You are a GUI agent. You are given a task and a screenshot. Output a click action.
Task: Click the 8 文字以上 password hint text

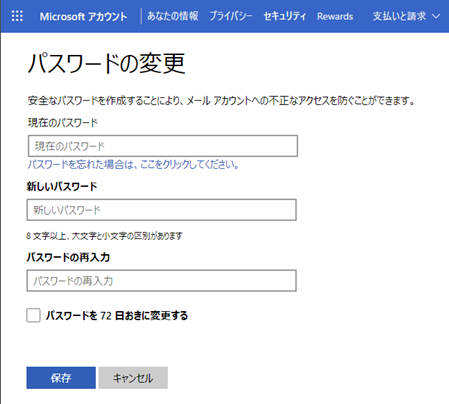click(104, 236)
